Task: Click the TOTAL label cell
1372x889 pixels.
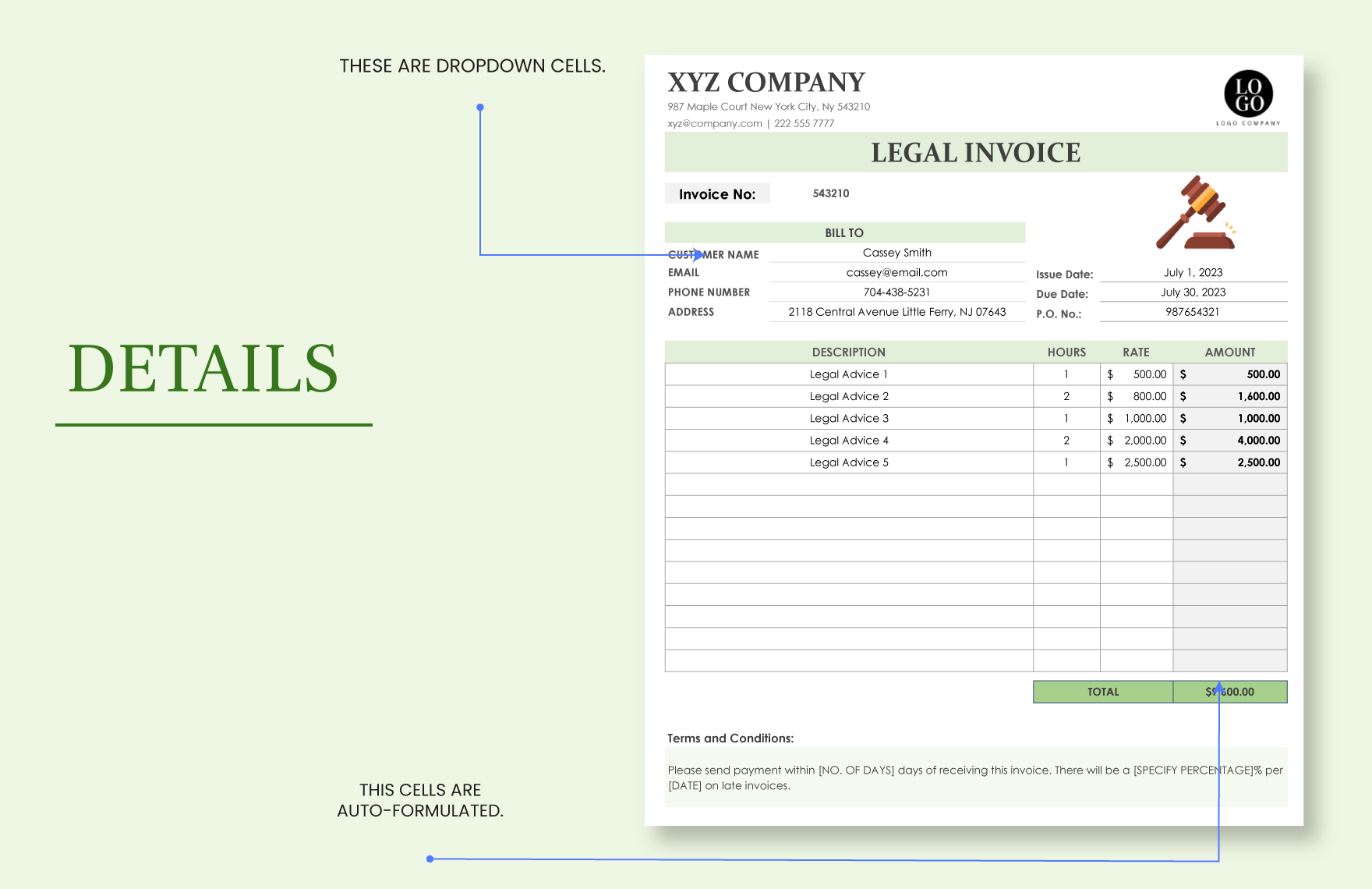Action: pyautogui.click(x=1103, y=692)
